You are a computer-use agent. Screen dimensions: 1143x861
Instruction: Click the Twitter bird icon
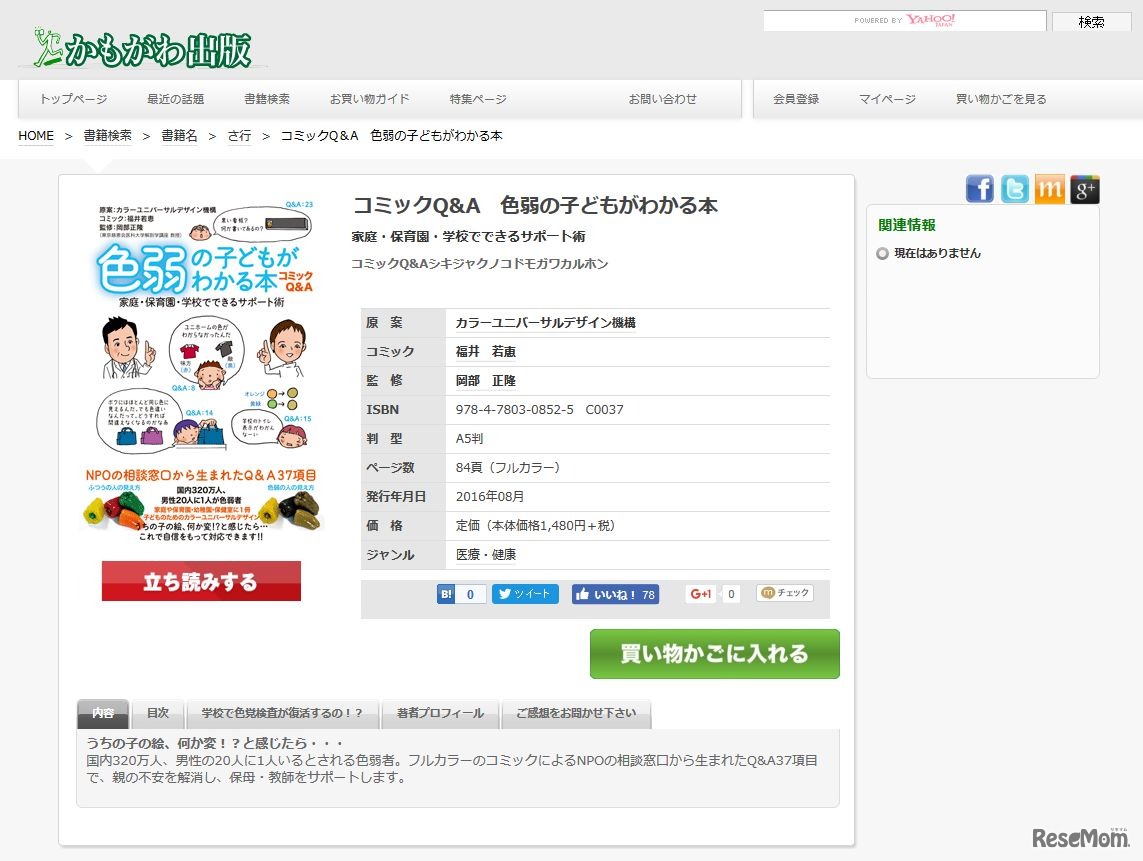click(1014, 189)
